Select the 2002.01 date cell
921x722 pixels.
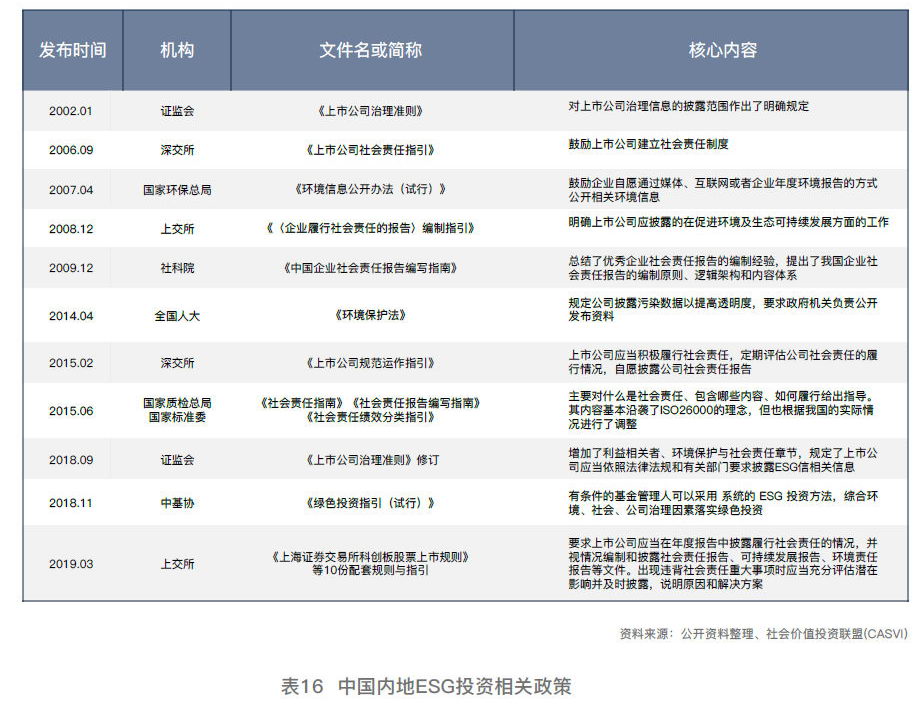[x=74, y=111]
